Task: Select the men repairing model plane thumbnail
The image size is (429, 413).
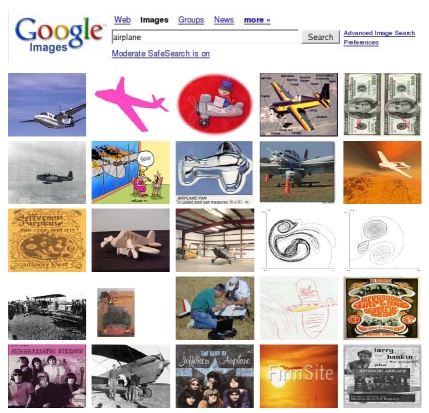Action: point(215,308)
